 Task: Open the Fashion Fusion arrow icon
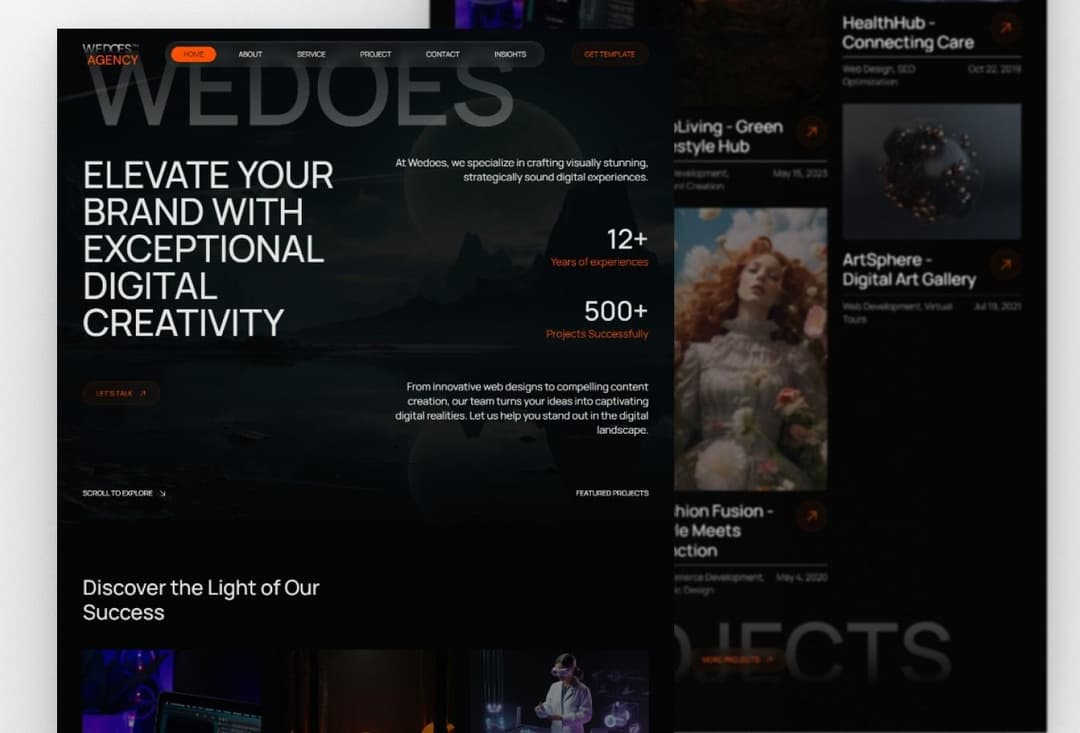pos(811,516)
